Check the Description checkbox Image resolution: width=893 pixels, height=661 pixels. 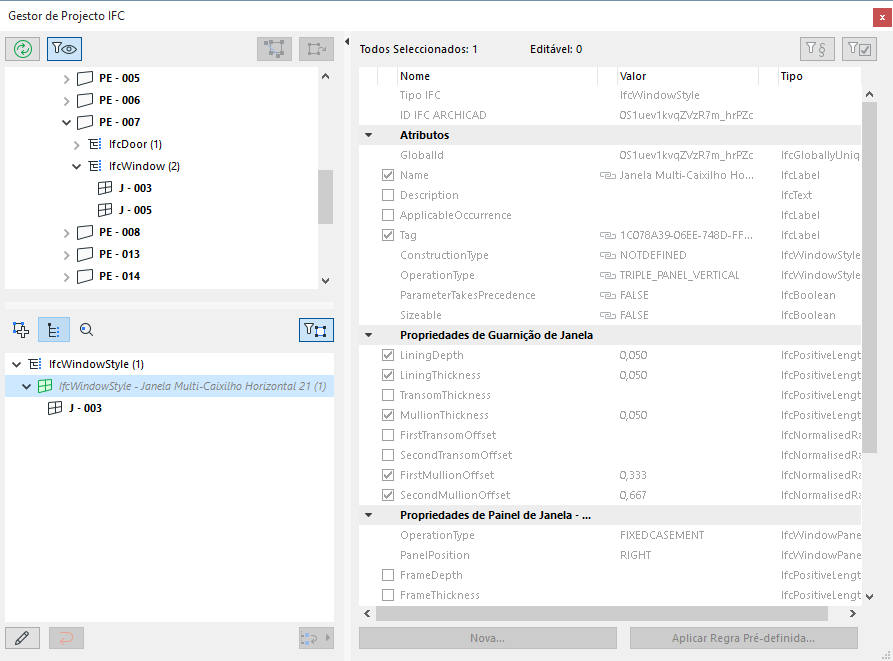click(388, 195)
